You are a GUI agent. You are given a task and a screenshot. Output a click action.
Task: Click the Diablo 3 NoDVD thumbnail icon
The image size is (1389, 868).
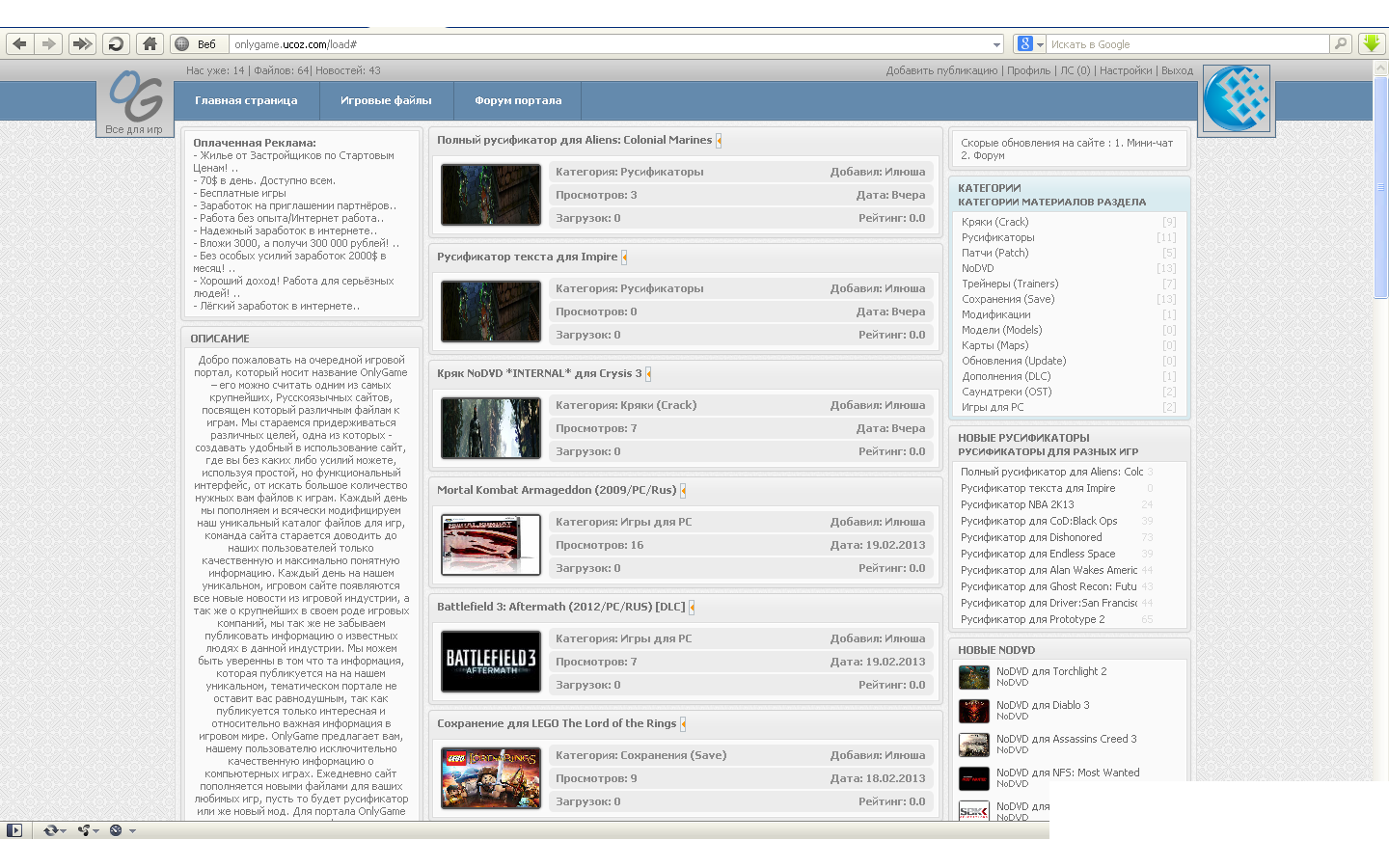coord(974,711)
